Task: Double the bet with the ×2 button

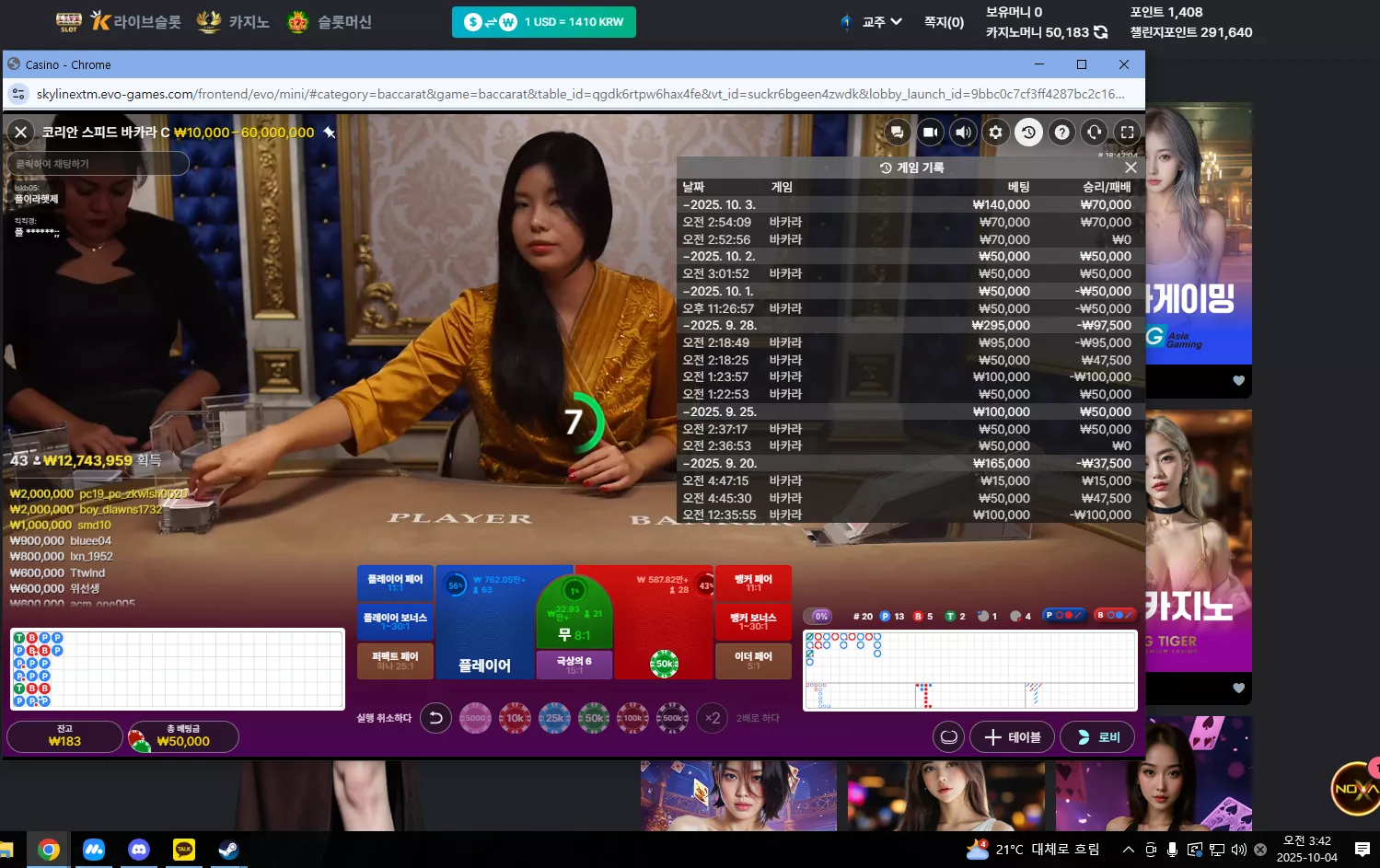Action: (713, 718)
